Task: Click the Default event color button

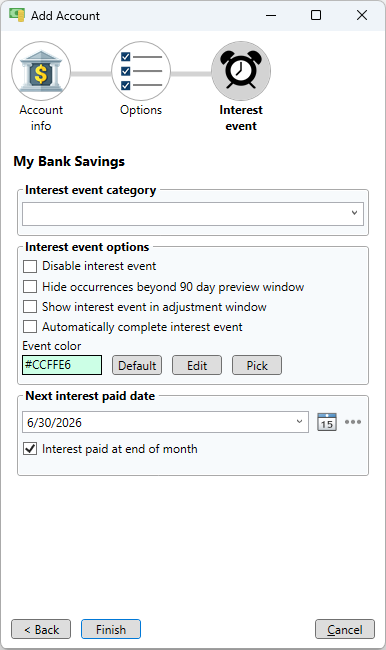Action: (x=137, y=365)
